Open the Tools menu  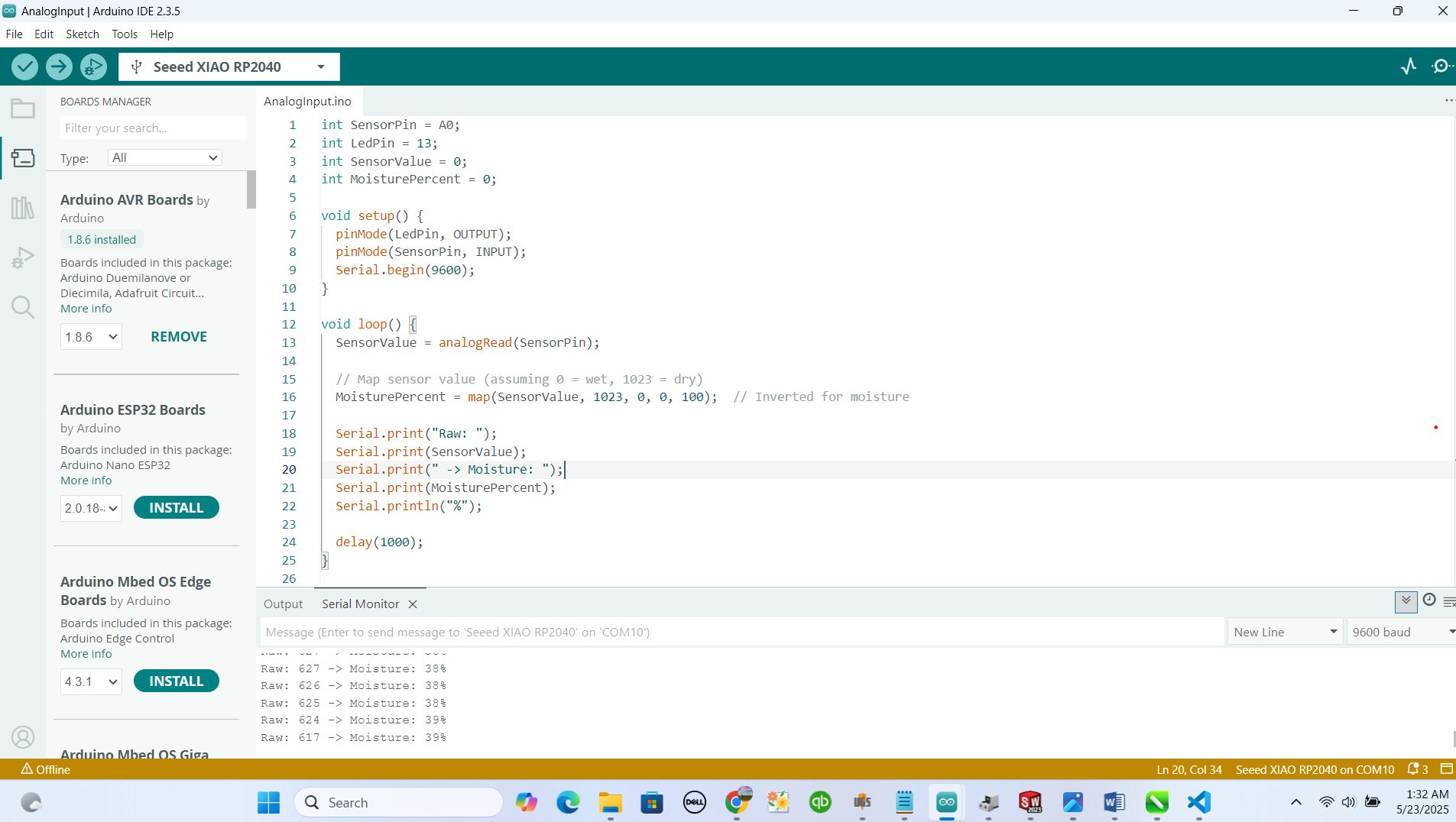tap(125, 34)
